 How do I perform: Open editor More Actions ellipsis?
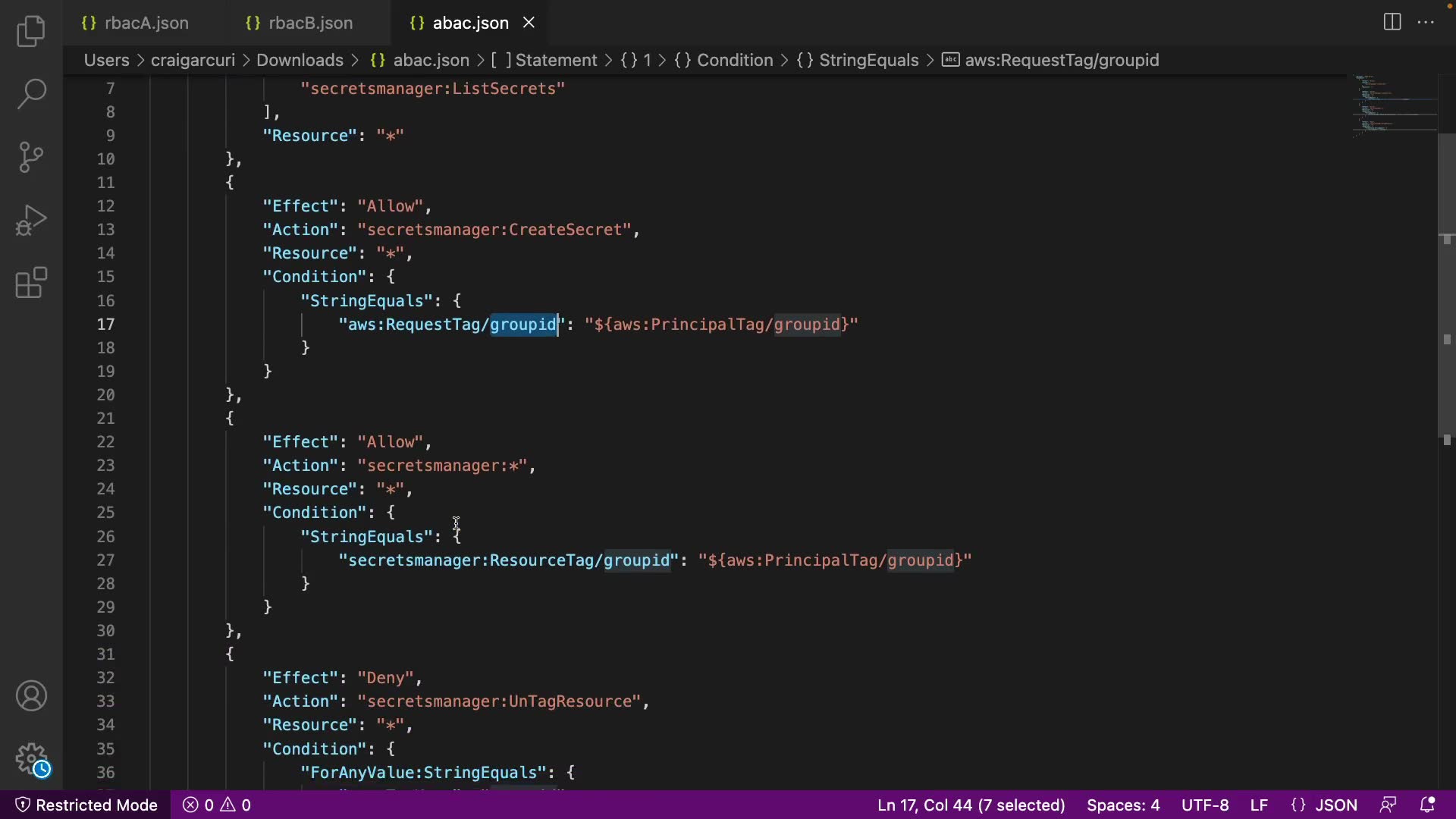pos(1426,22)
